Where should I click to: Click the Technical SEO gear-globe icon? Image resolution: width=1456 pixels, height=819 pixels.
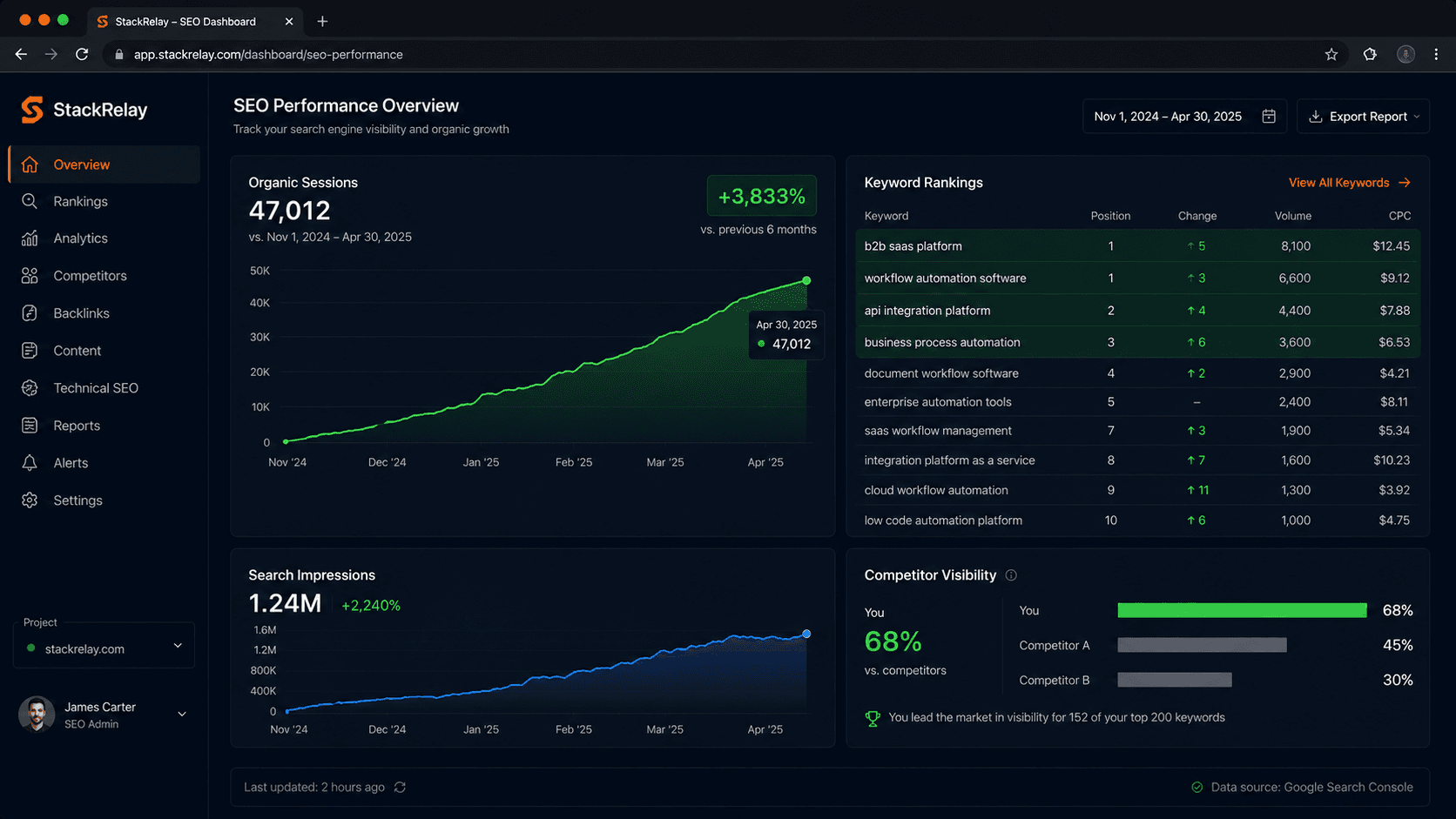30,388
